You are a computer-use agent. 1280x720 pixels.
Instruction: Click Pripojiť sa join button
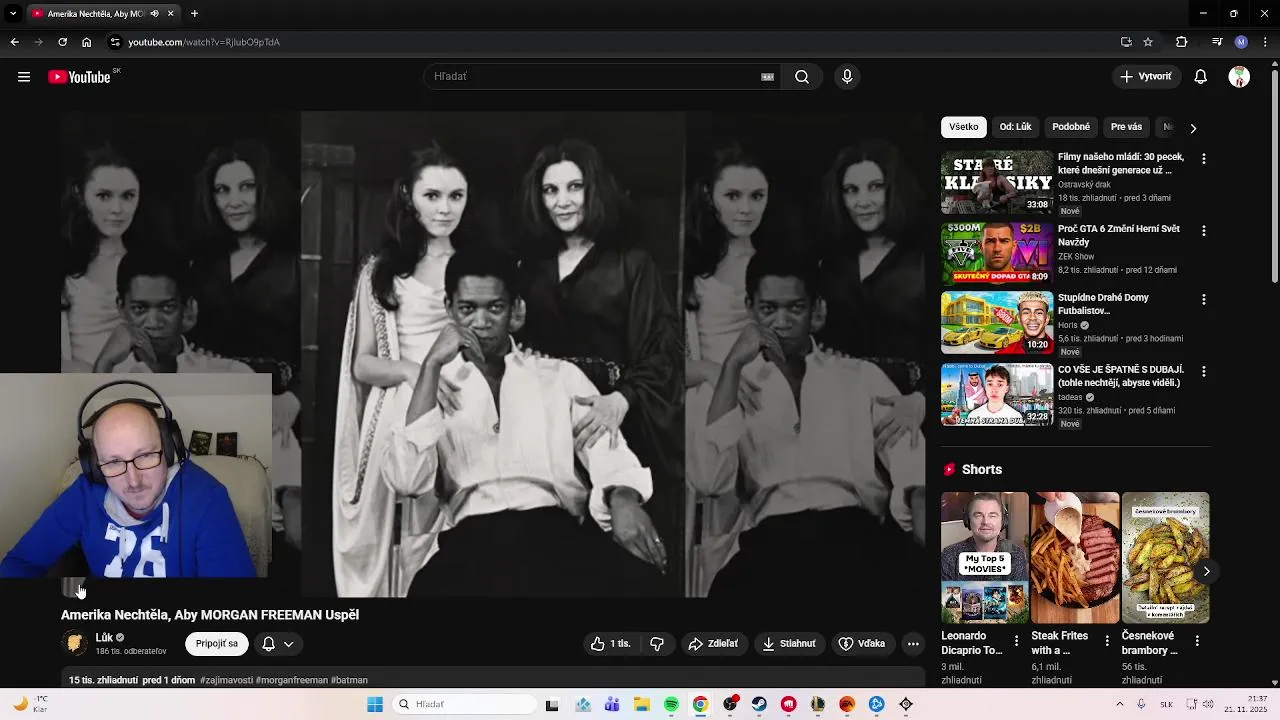point(217,644)
